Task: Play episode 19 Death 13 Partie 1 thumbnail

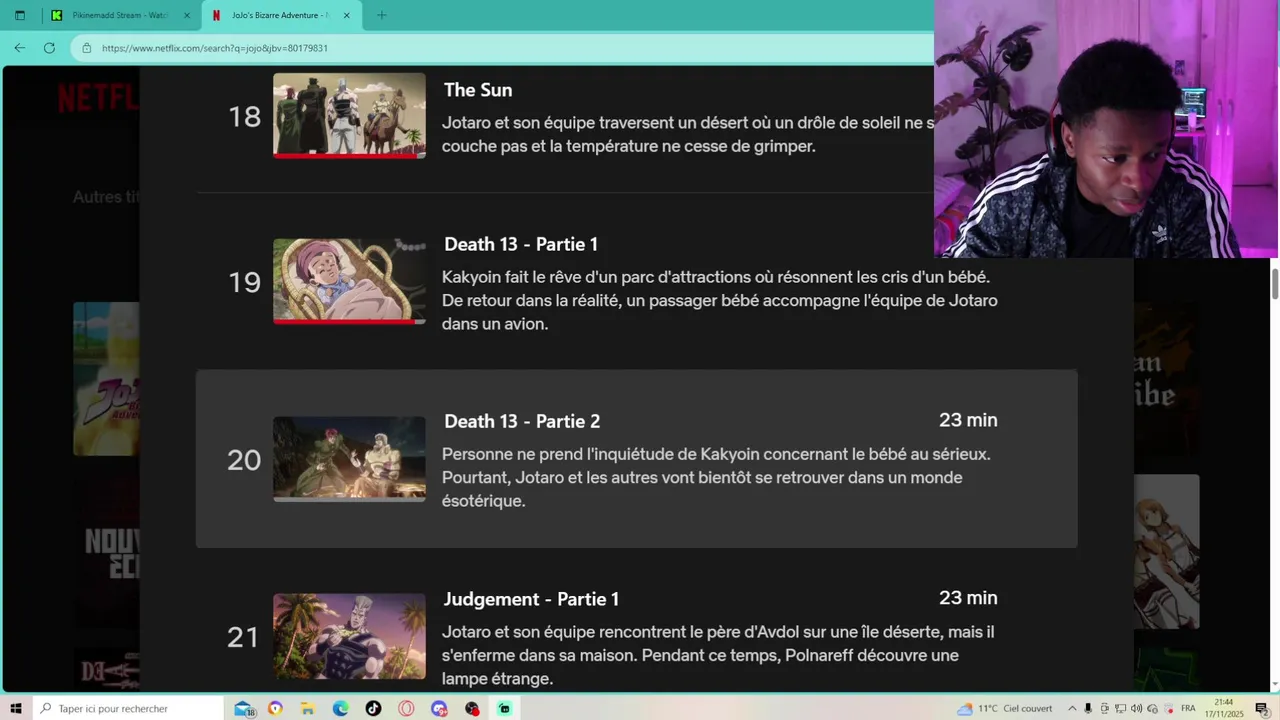Action: coord(349,281)
